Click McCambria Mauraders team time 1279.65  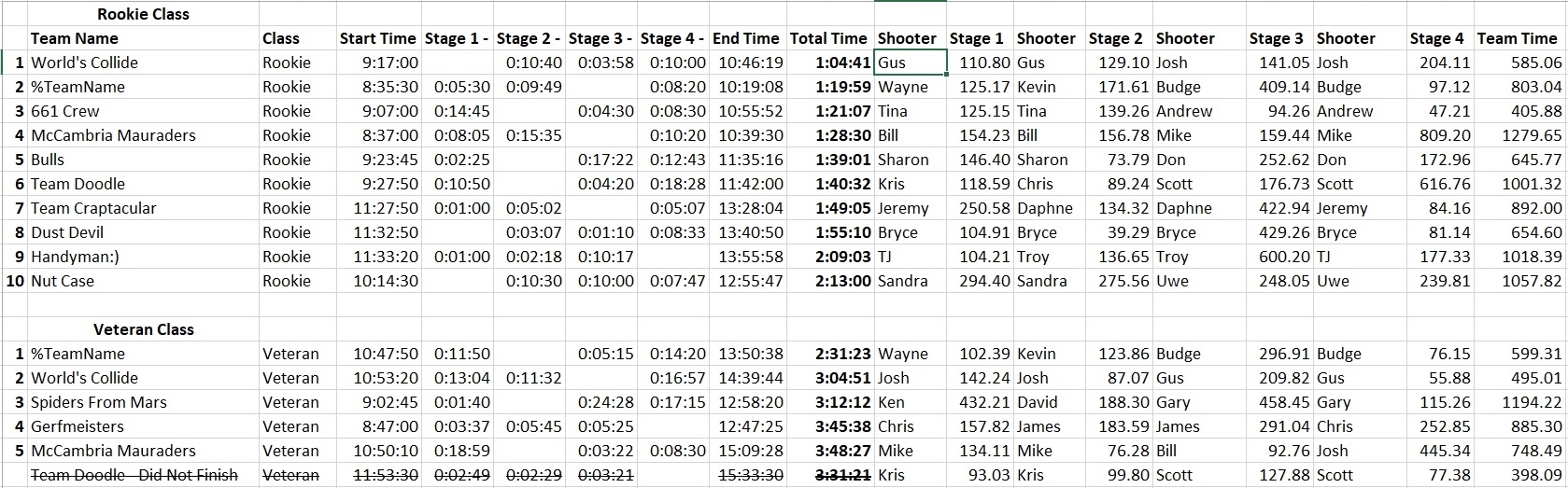coord(1519,135)
